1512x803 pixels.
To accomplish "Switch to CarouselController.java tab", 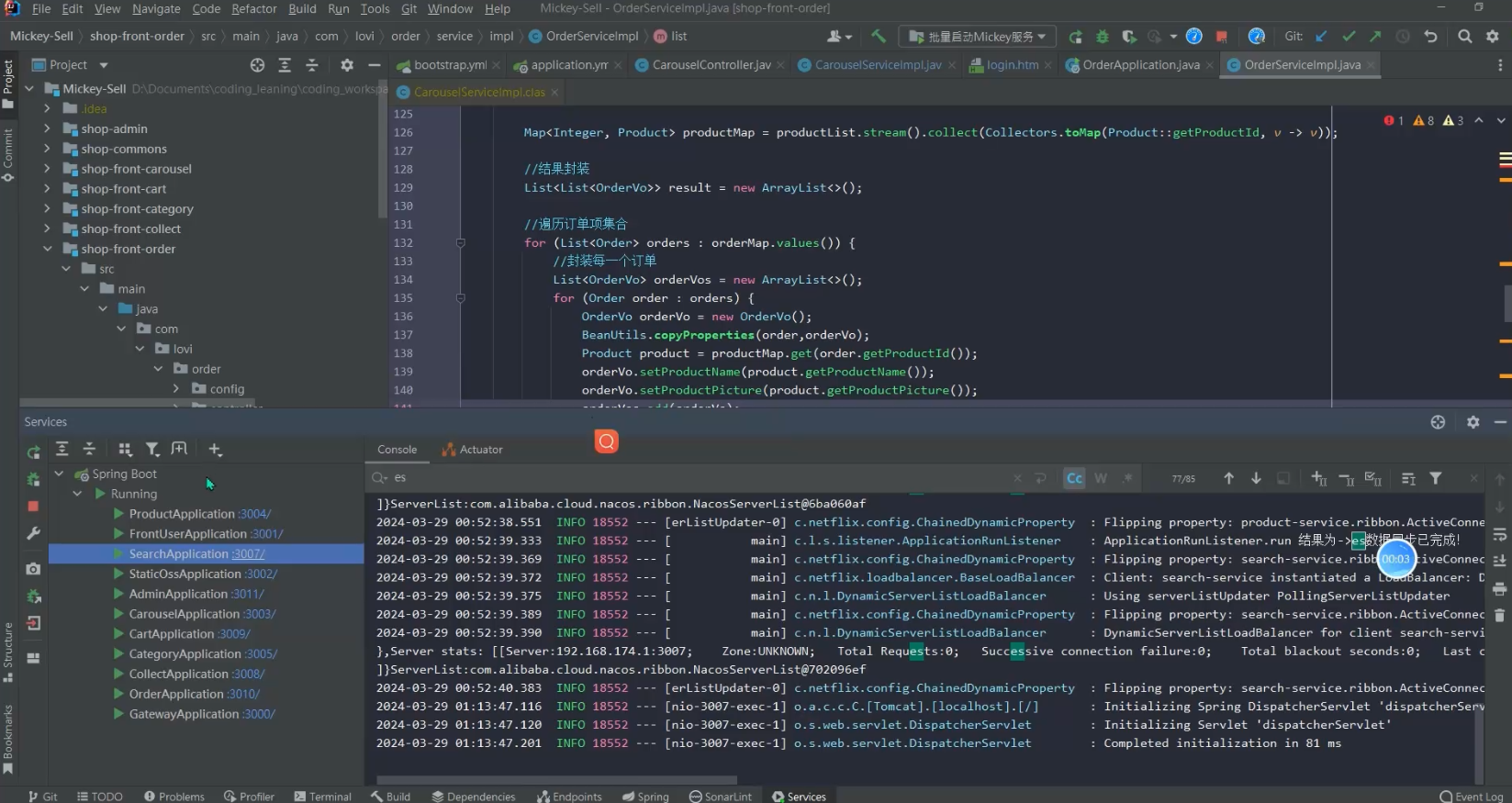I will (x=711, y=65).
